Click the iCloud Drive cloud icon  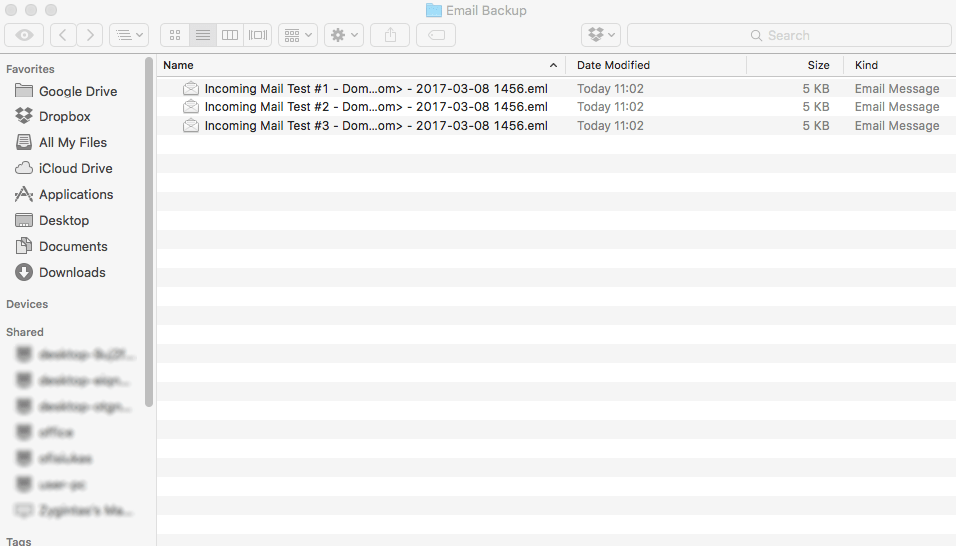[x=24, y=168]
